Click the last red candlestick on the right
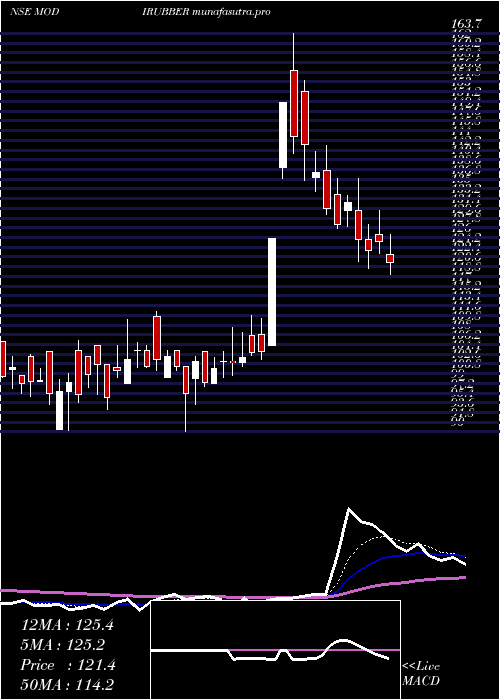Viewport: 500px width, 700px height. (x=390, y=258)
